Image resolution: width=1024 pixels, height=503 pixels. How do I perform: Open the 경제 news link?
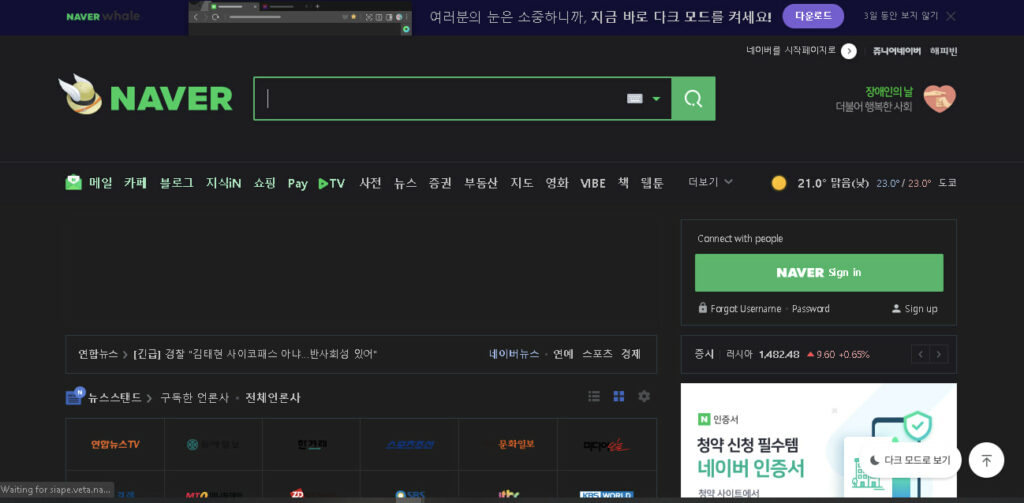click(x=631, y=354)
